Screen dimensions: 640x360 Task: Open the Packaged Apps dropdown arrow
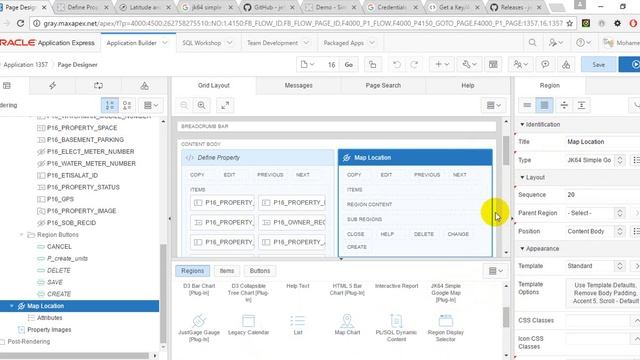click(x=372, y=42)
